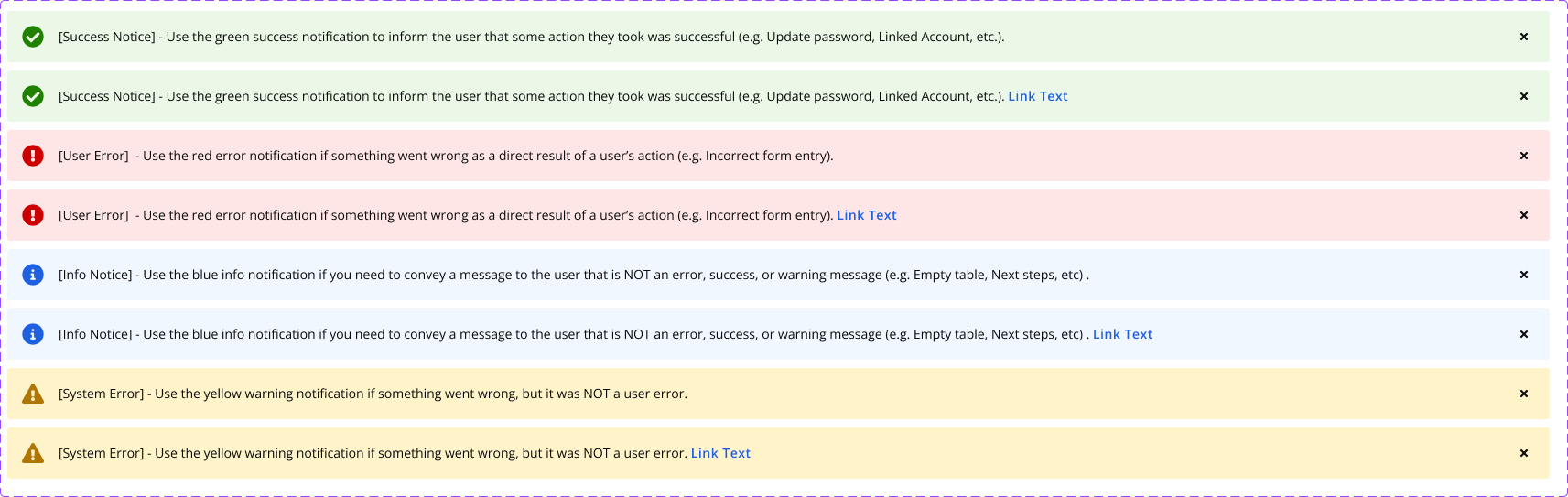Follow Link Text in the yellow system error
This screenshot has width=1568, height=497.
[x=720, y=453]
